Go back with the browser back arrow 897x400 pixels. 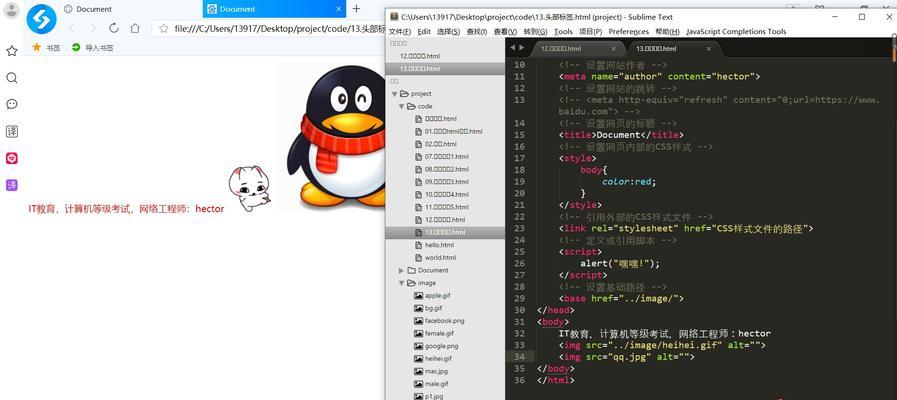point(72,28)
